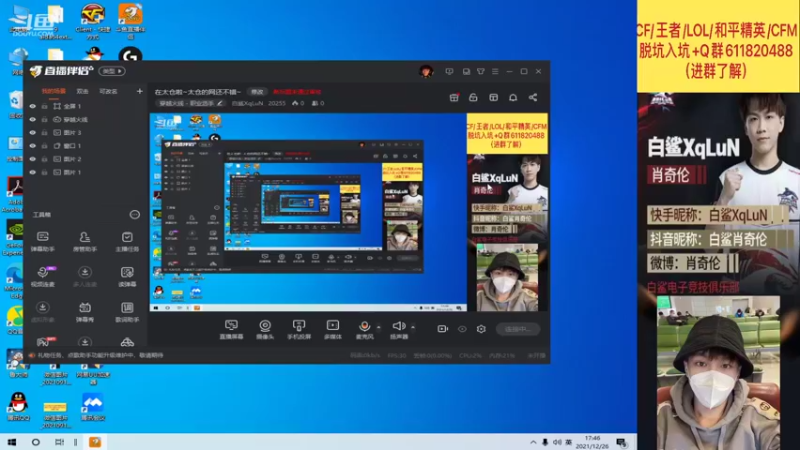The width and height of the screenshot is (800, 450).
Task: Open the 多人连麦 multi-user link tool
Action: pyautogui.click(x=85, y=276)
